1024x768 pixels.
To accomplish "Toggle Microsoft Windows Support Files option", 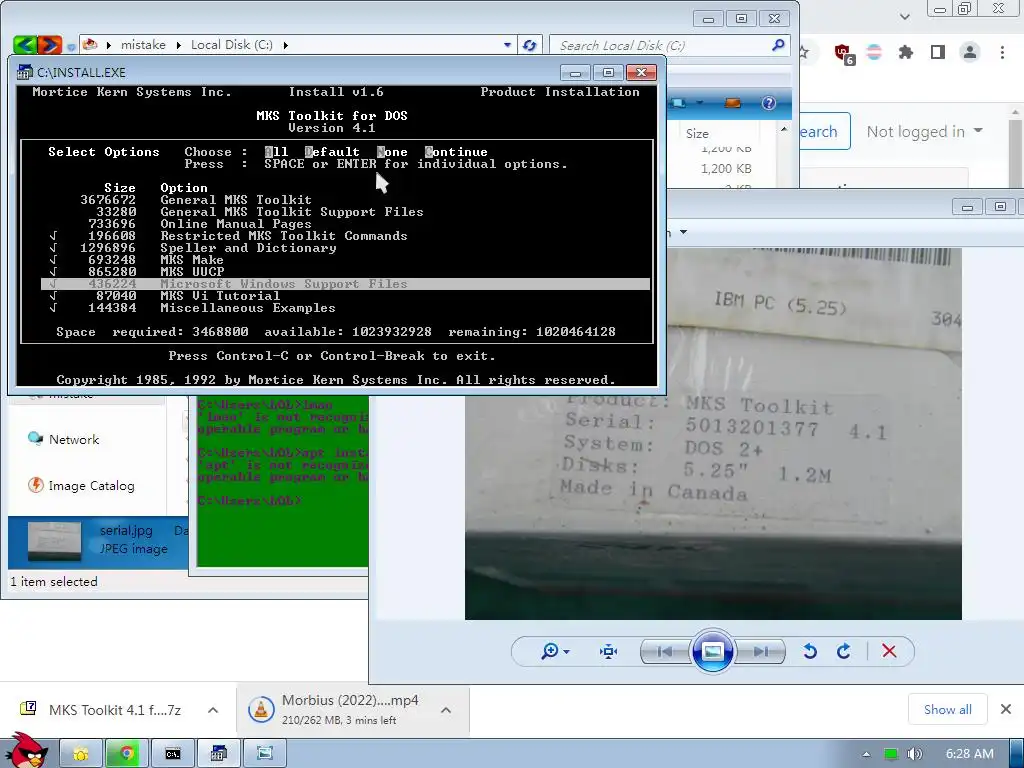I will (345, 283).
